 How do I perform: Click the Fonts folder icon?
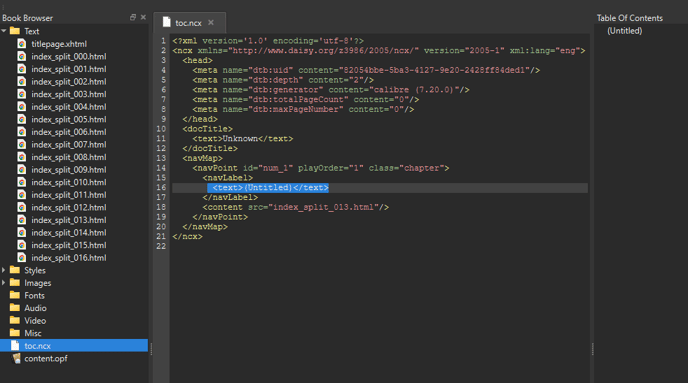click(x=15, y=295)
